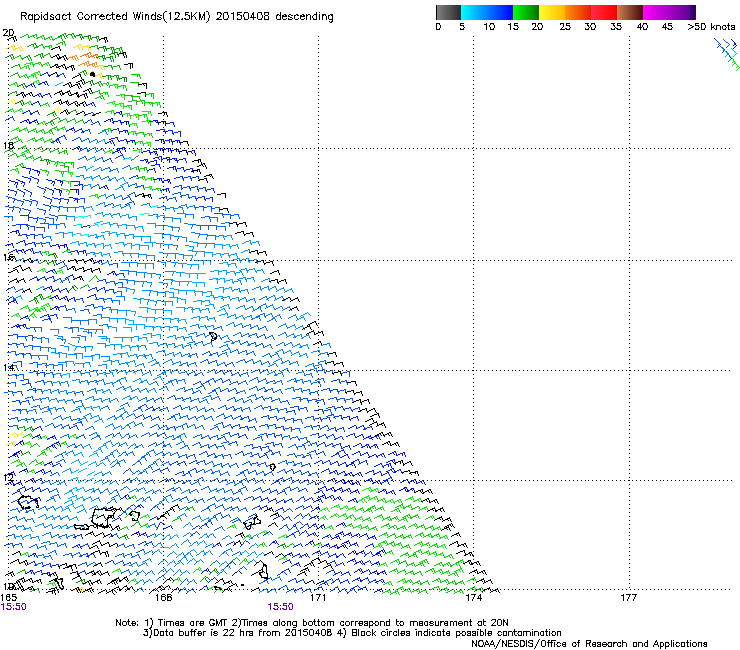Click the black contamination circle near 20N
Viewport: 740px width, 650px height.
pos(92,74)
